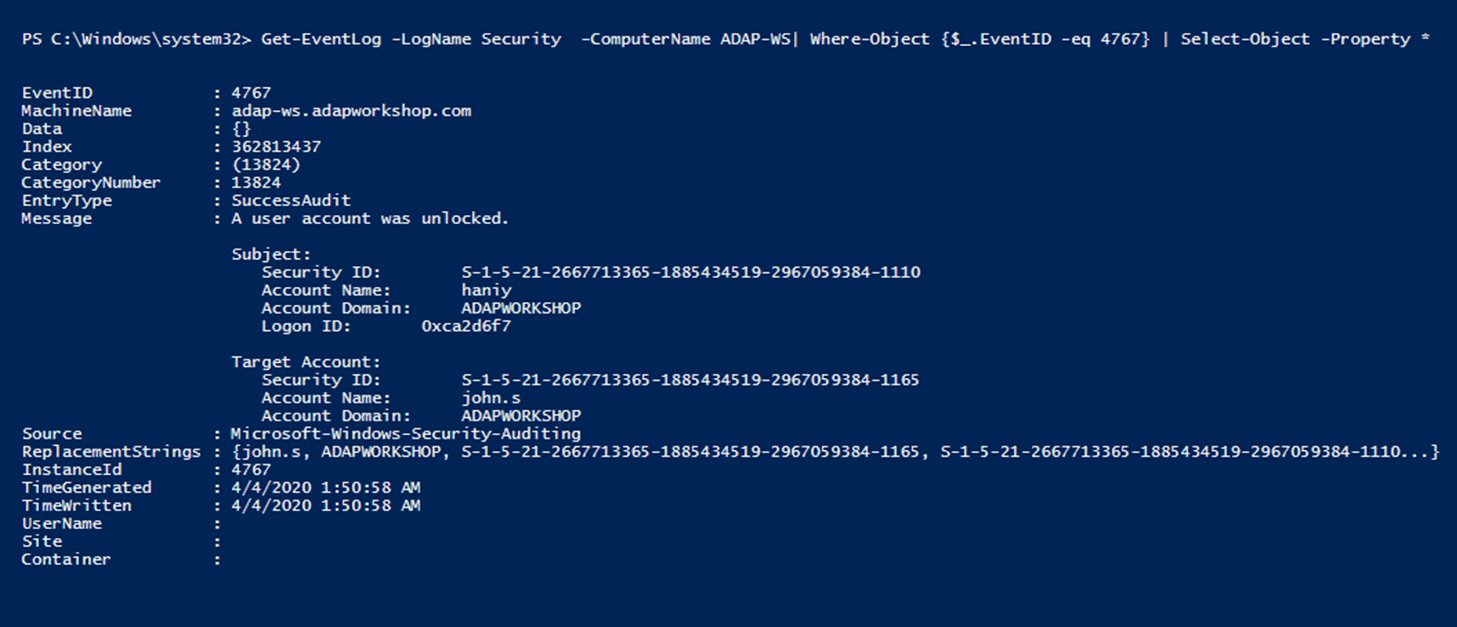Click the TimeWritten timestamp value

(325, 506)
